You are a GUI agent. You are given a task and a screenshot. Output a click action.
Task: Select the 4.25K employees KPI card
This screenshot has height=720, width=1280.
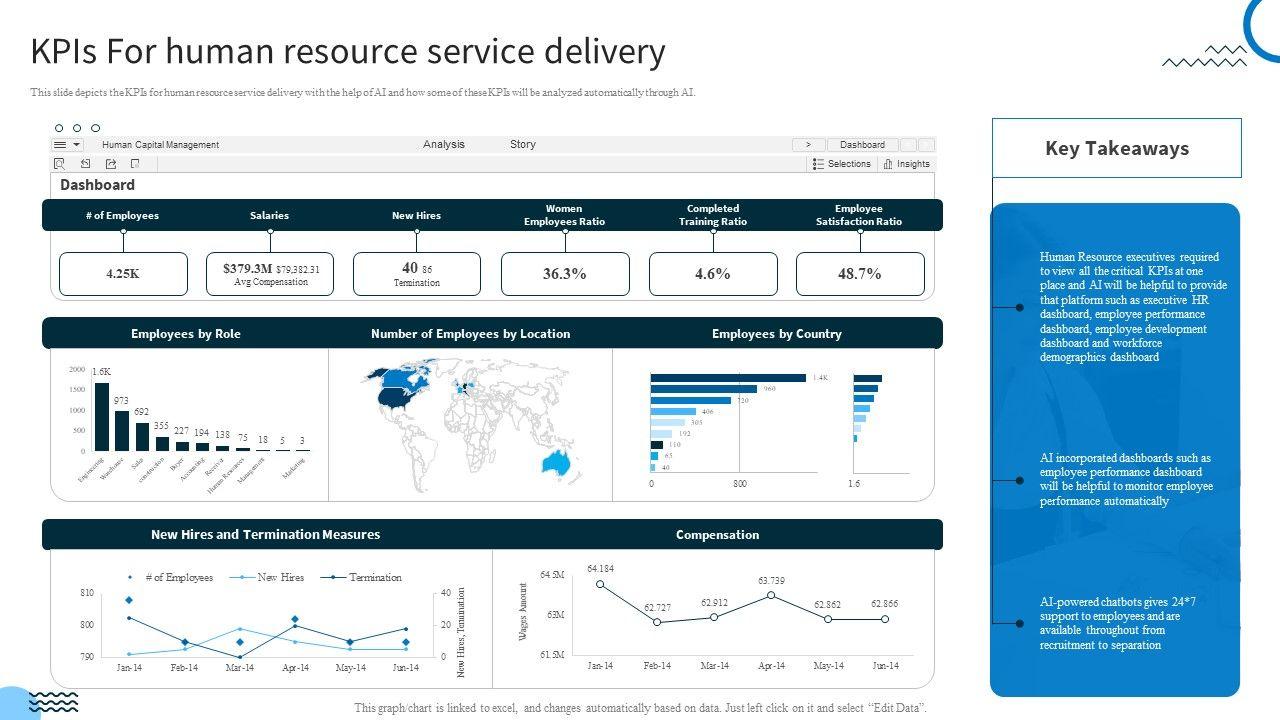(x=123, y=274)
